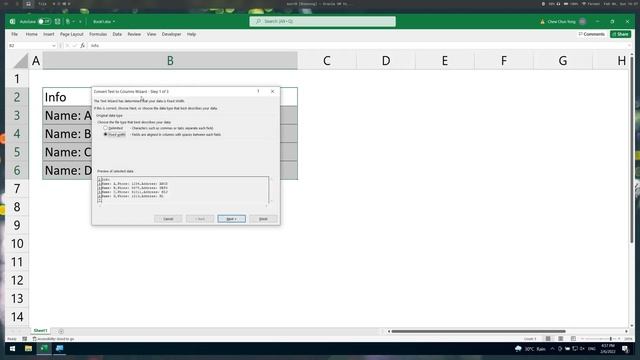640x360 pixels.
Task: Click the preview data vertical scrollbar
Action: [x=271, y=190]
